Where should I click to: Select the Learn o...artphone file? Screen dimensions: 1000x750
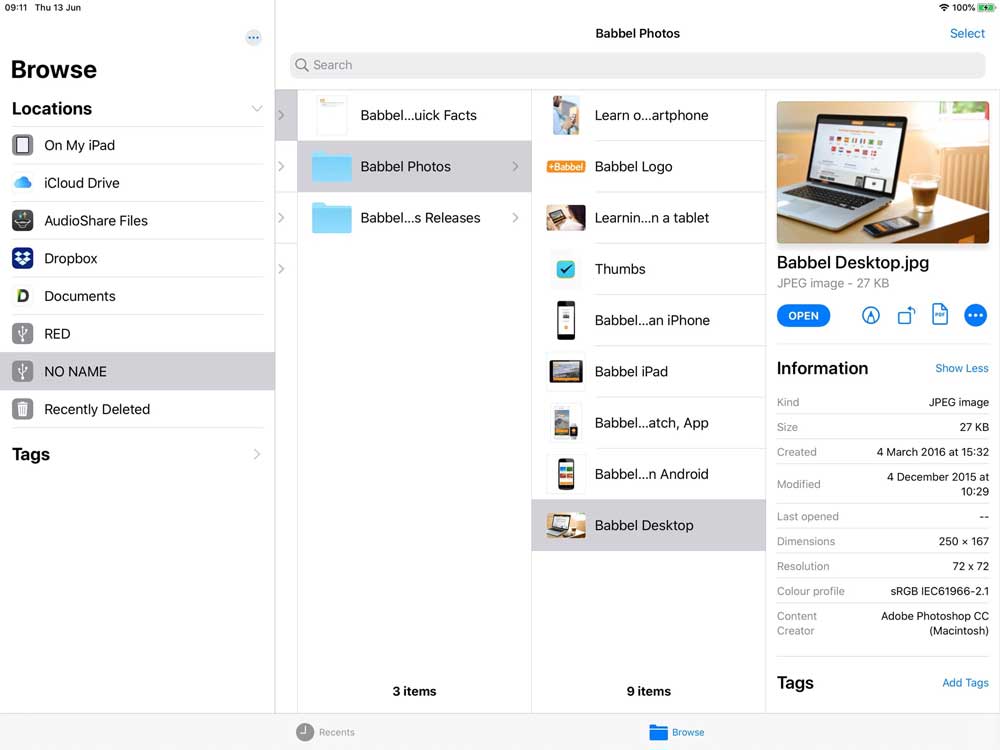[649, 115]
